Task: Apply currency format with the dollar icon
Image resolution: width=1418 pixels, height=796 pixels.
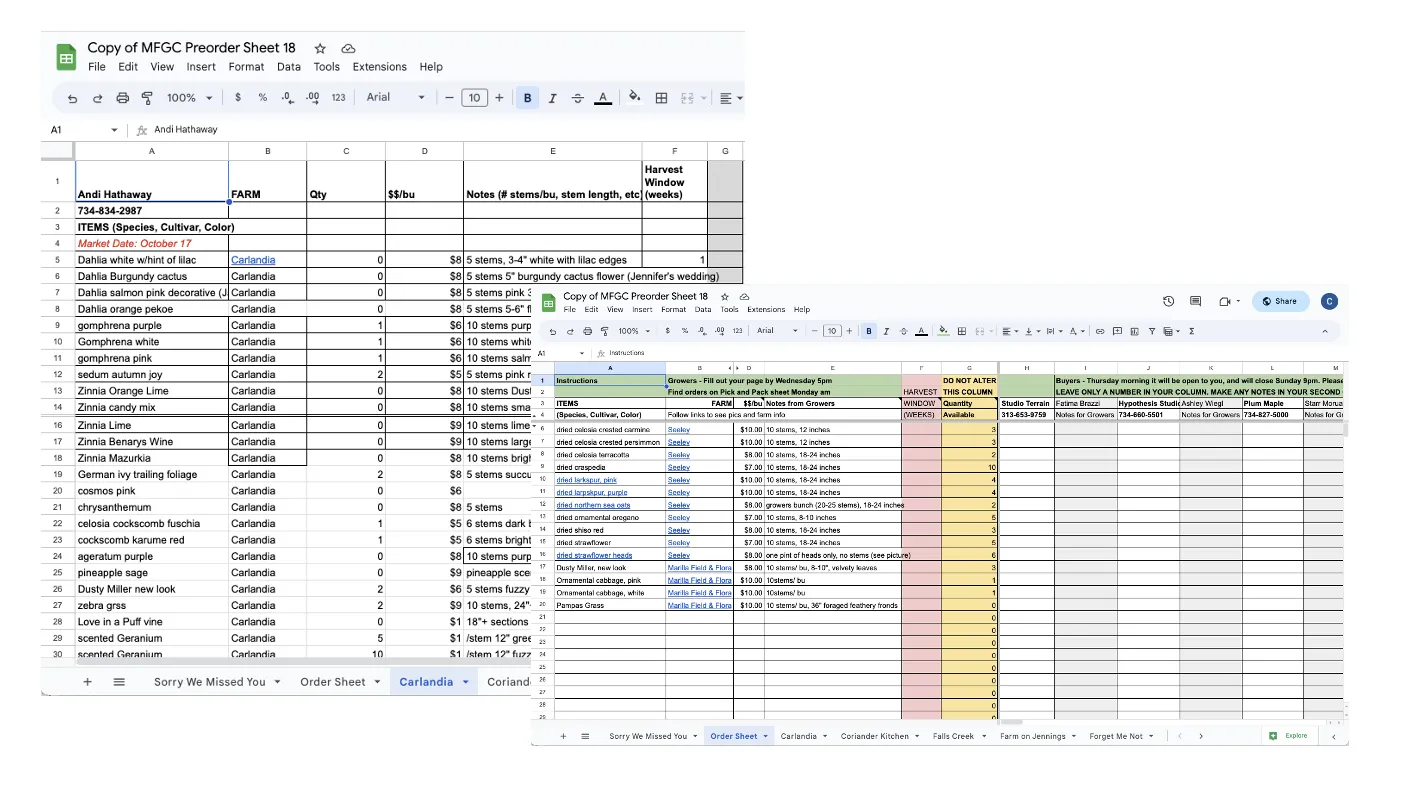Action: click(x=238, y=97)
